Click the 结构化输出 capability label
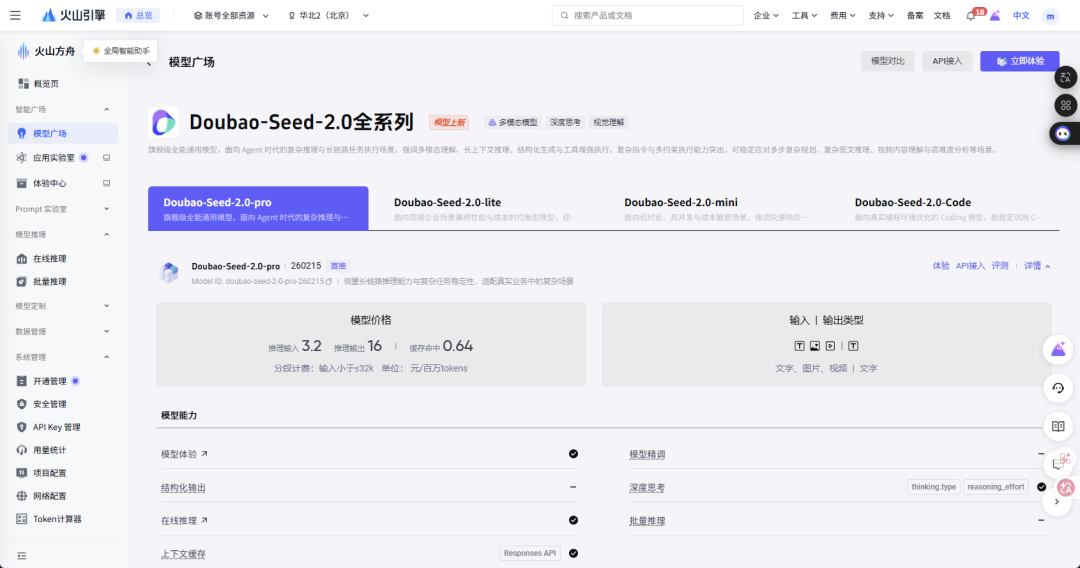The image size is (1080, 568). point(183,487)
